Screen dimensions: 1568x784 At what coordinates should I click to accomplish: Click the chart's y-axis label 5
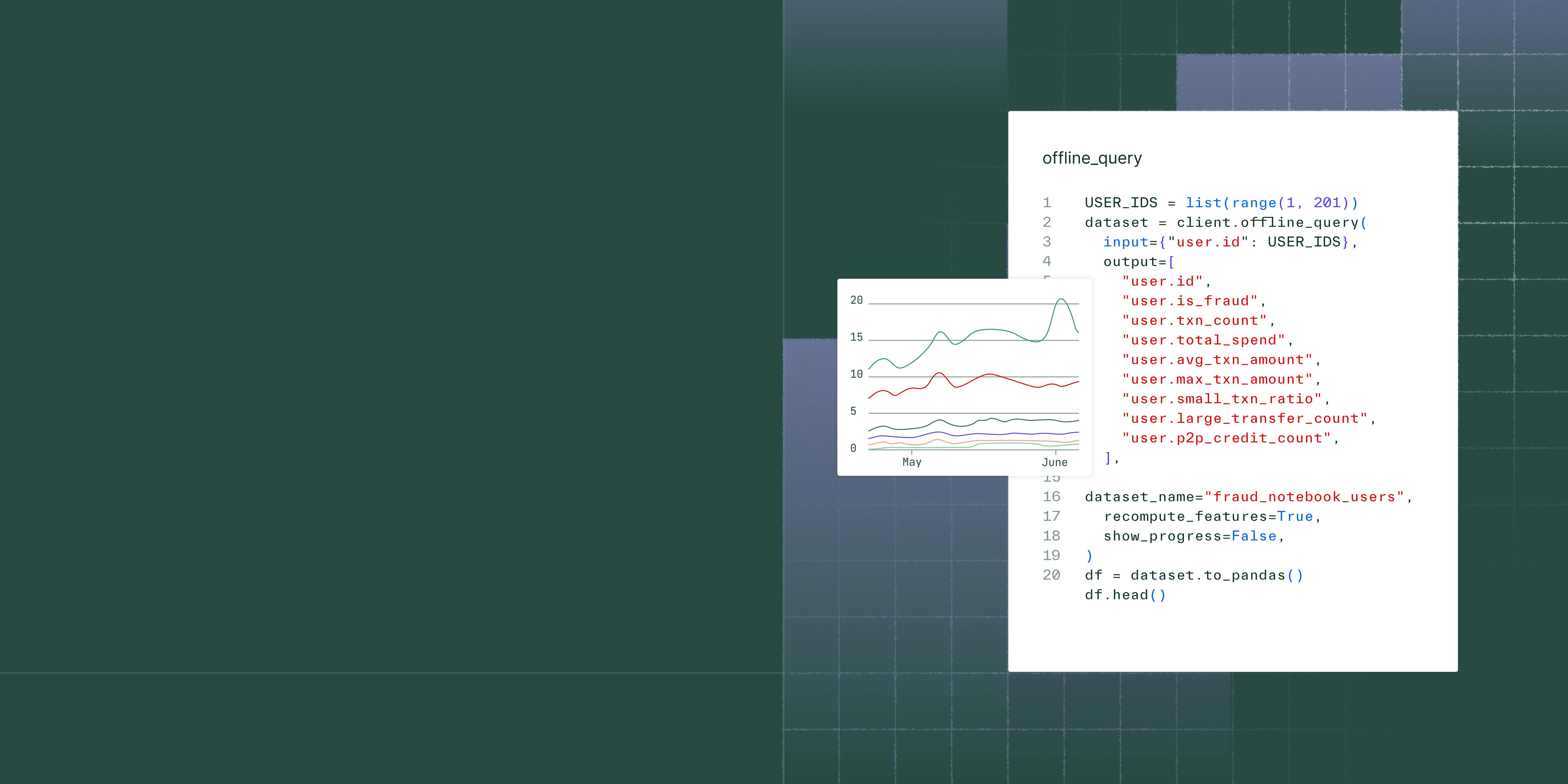point(853,411)
